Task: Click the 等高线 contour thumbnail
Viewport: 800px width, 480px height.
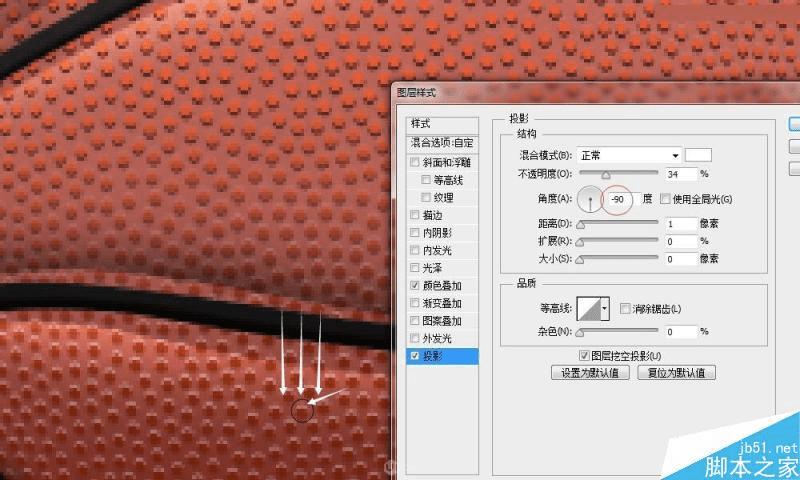Action: 589,308
